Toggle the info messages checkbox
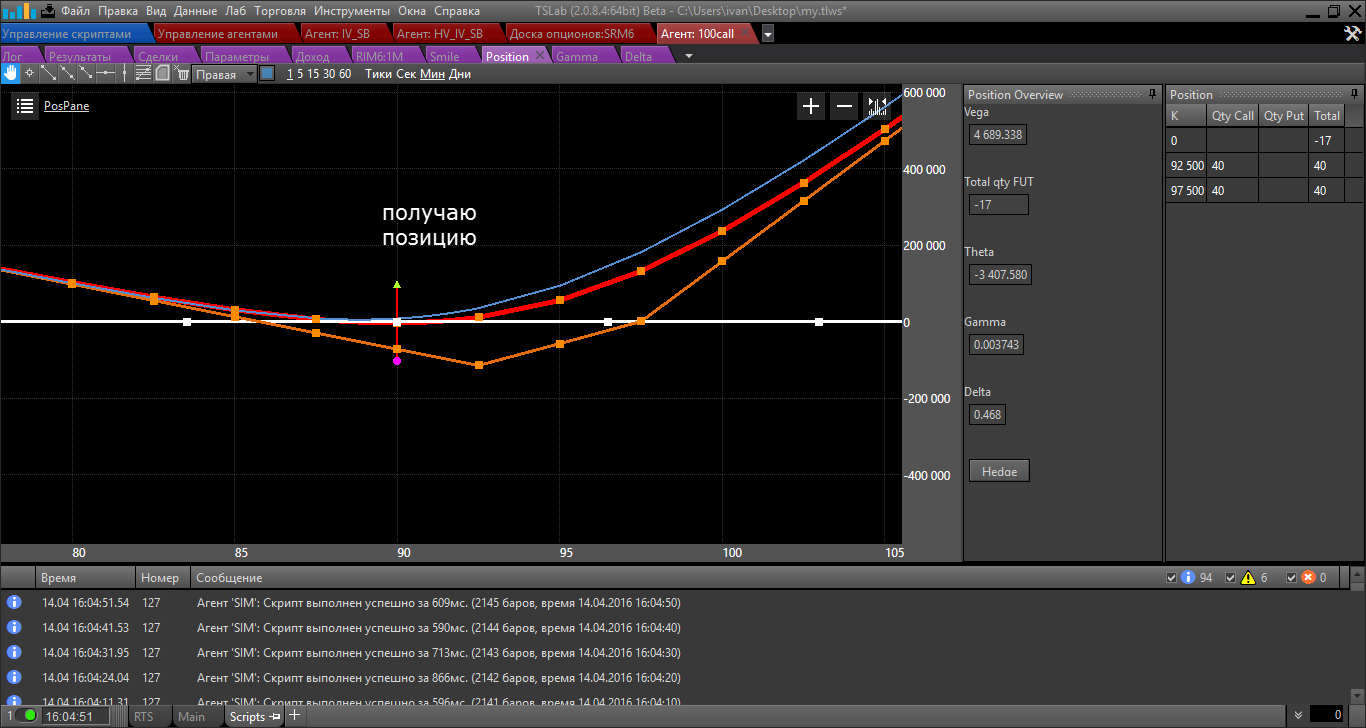The height and width of the screenshot is (728, 1366). [x=1173, y=578]
